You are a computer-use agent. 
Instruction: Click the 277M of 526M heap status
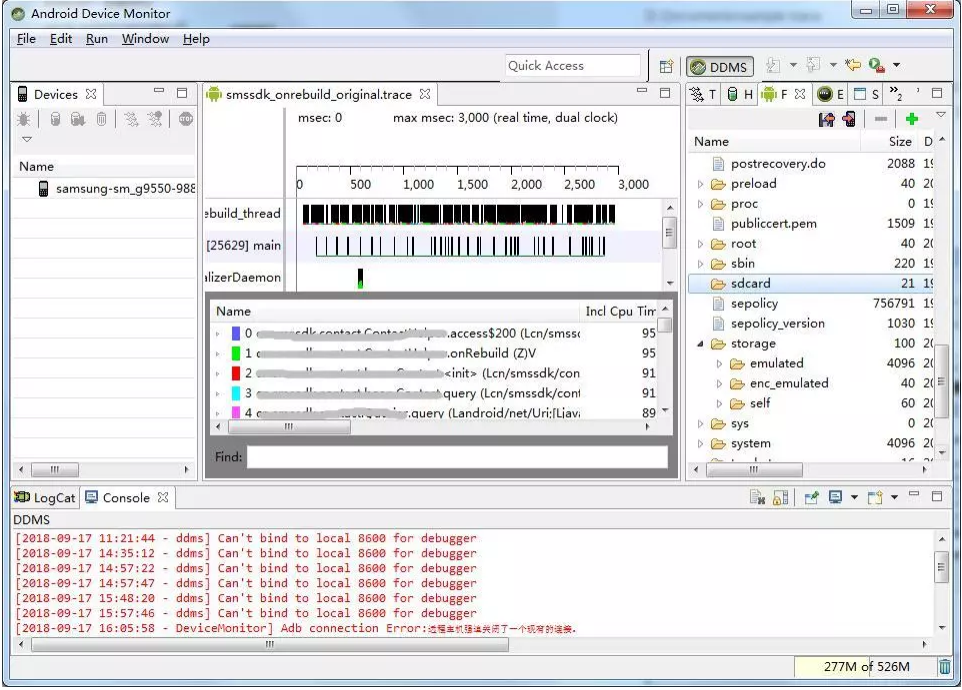[866, 667]
